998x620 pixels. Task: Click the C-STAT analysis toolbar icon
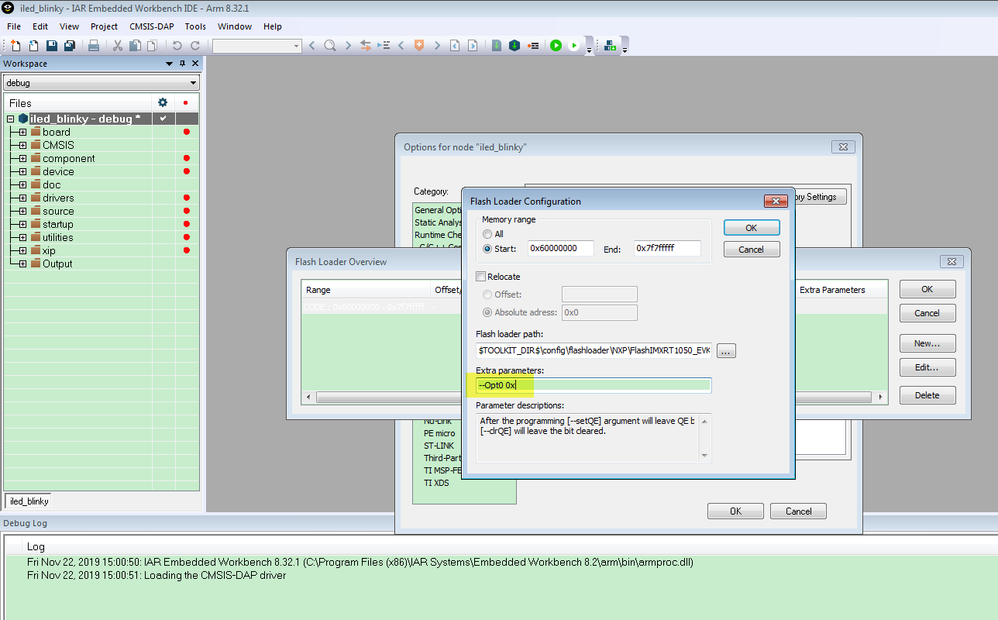tap(610, 45)
